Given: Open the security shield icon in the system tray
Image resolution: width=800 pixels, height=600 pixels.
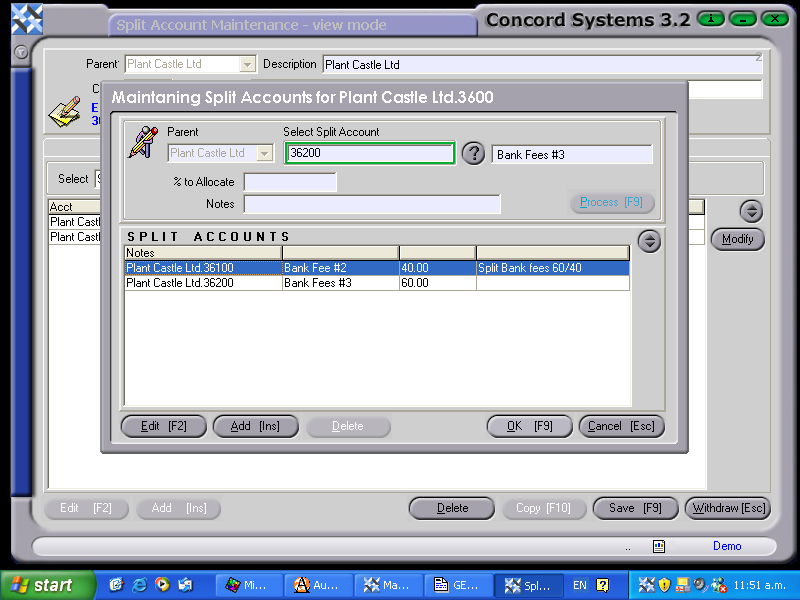Looking at the screenshot, I should pyautogui.click(x=663, y=584).
